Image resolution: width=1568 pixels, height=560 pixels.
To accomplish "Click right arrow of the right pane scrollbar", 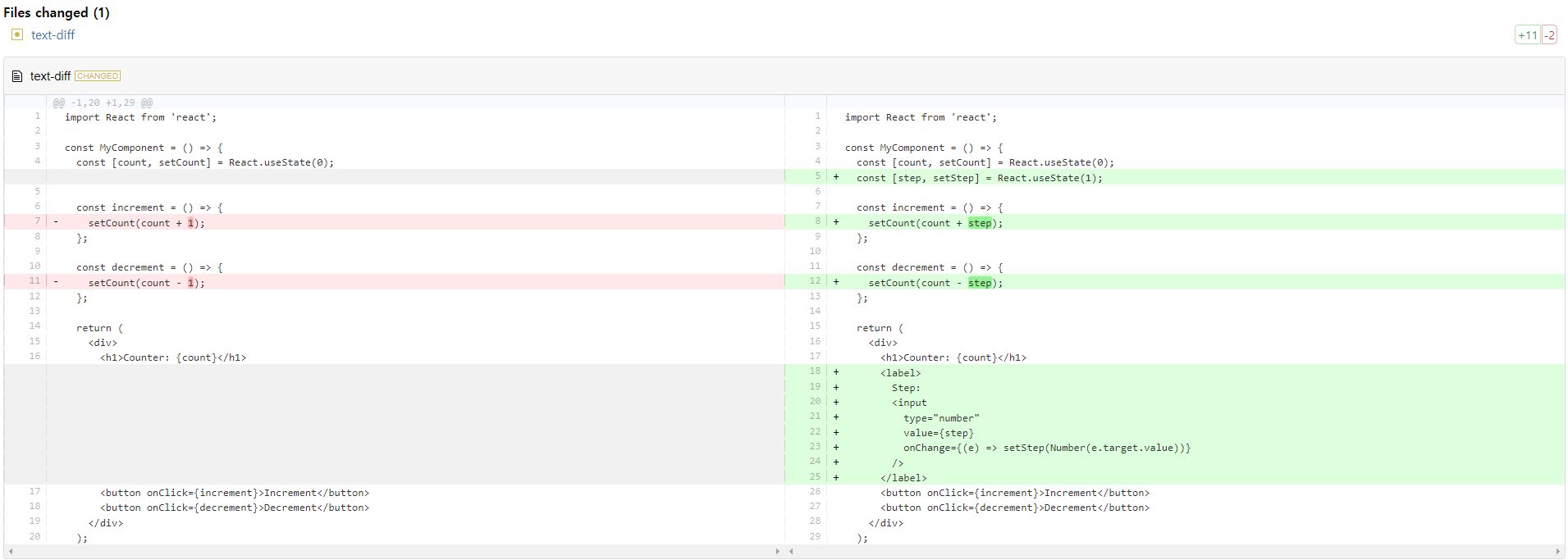I will point(1558,552).
